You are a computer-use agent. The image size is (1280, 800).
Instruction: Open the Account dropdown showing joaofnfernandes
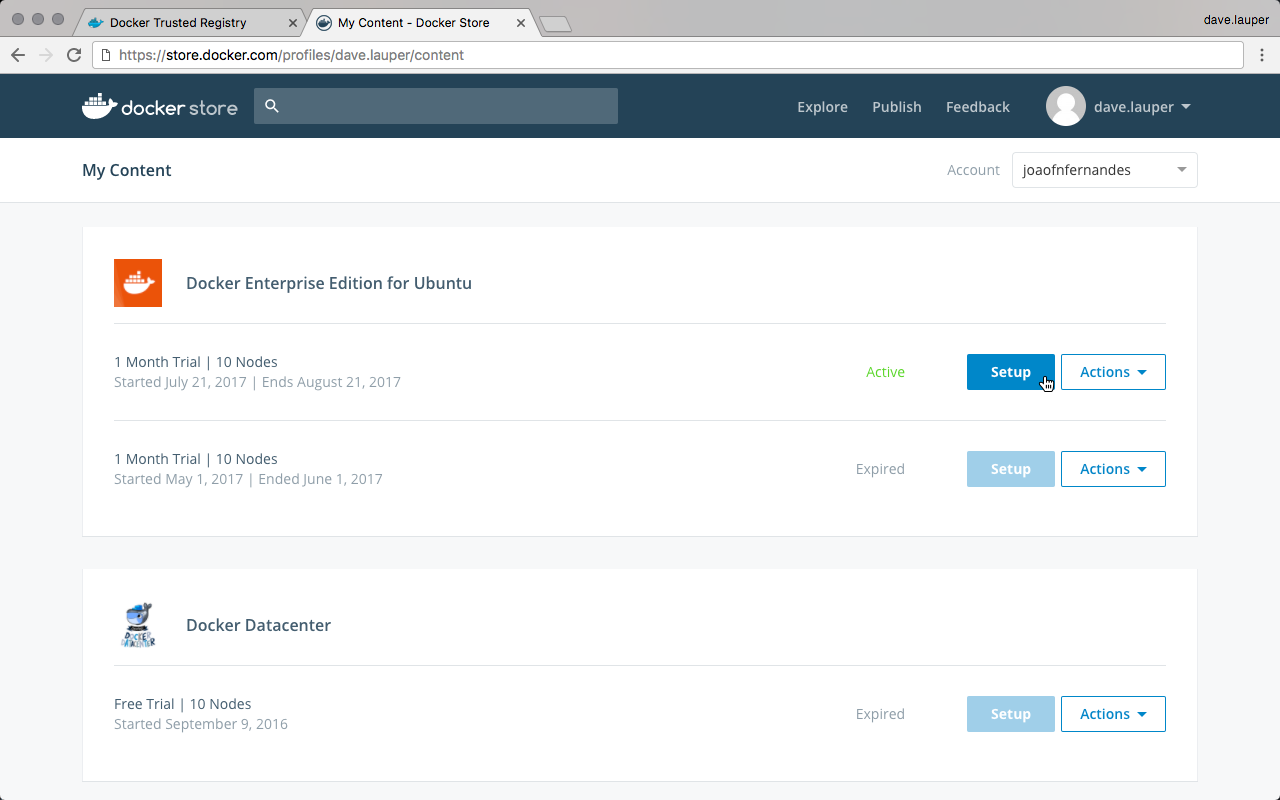click(x=1104, y=170)
